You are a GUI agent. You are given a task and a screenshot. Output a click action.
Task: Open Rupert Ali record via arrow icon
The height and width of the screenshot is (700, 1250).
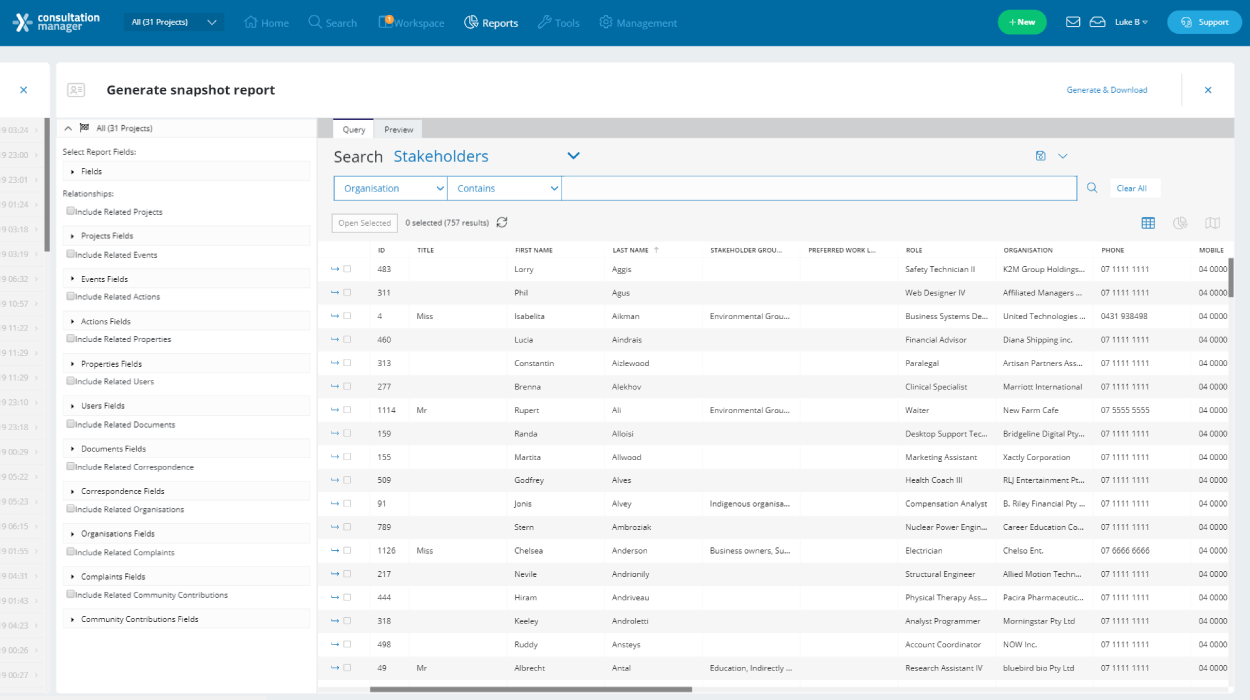click(x=335, y=410)
